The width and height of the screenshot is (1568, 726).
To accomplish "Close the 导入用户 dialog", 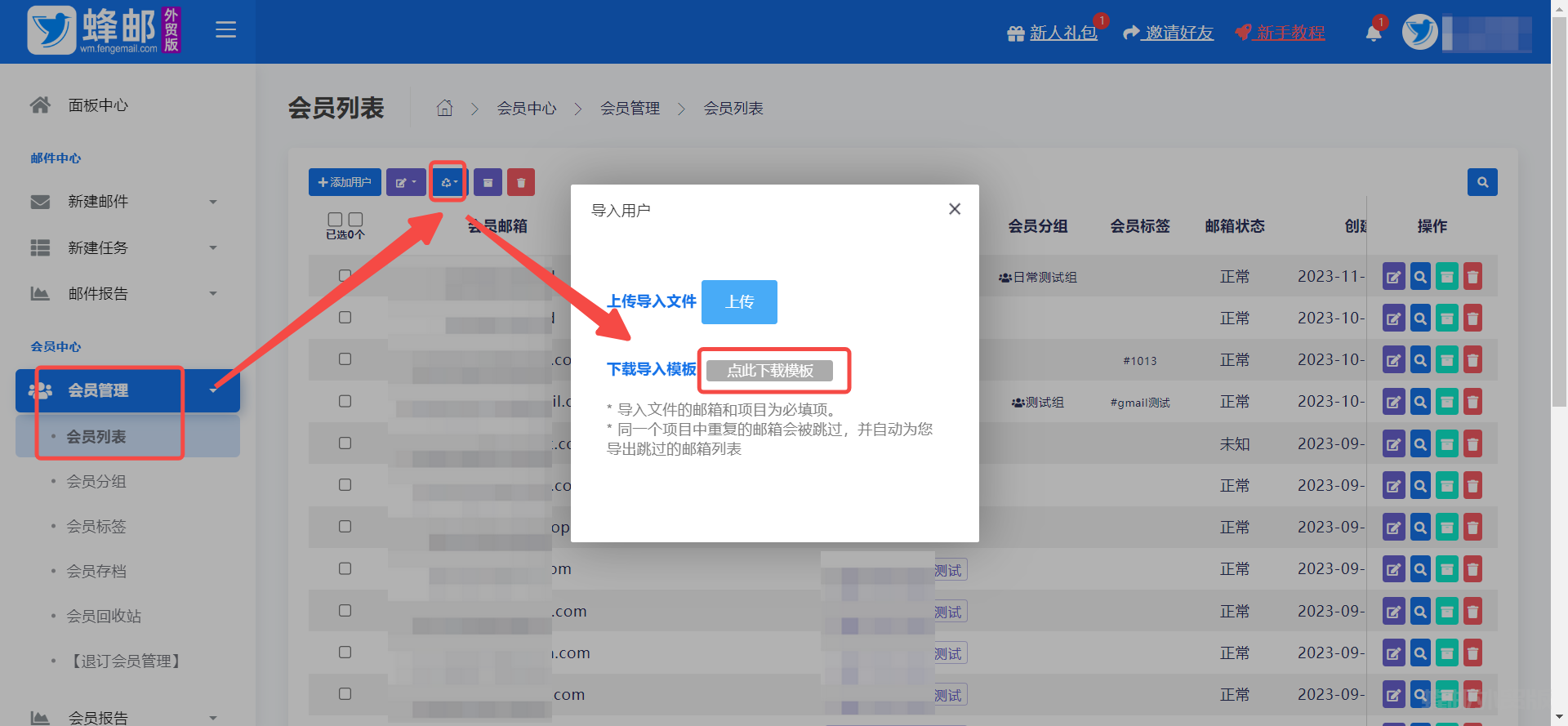I will [954, 209].
